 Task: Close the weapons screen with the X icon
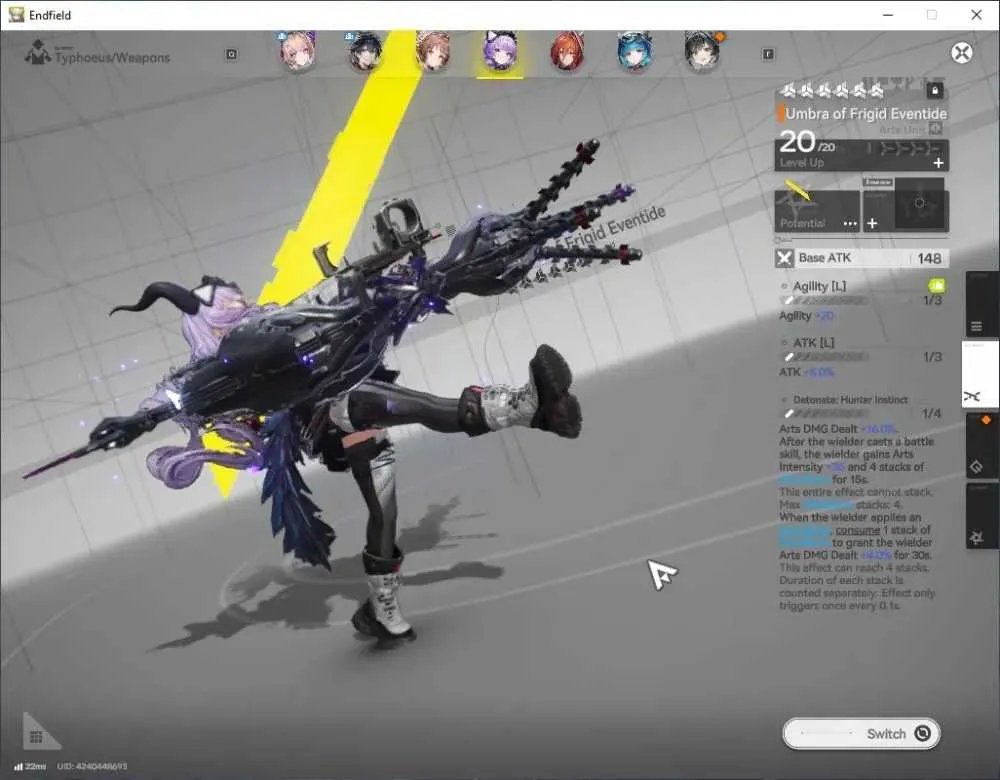tap(961, 52)
